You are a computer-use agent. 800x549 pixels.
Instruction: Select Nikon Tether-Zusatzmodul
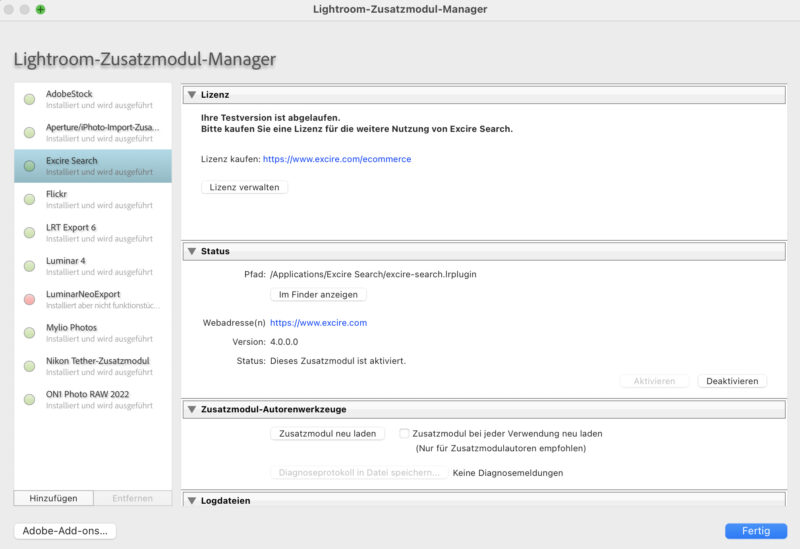(93, 366)
